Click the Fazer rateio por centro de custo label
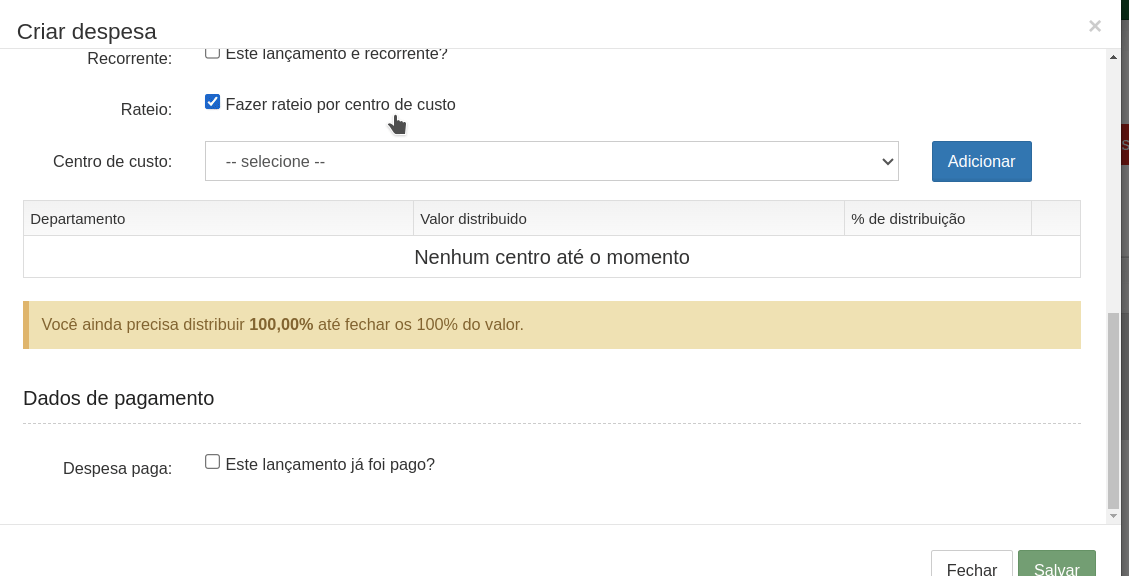Image resolution: width=1129 pixels, height=576 pixels. pyautogui.click(x=340, y=104)
